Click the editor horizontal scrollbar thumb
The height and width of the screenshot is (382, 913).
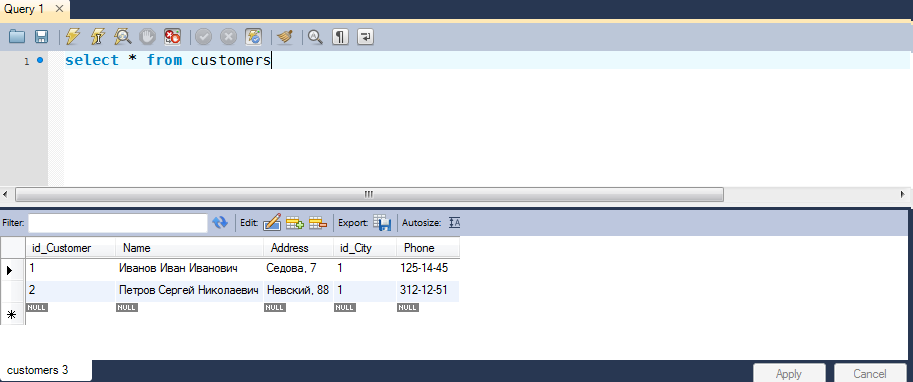pos(369,194)
